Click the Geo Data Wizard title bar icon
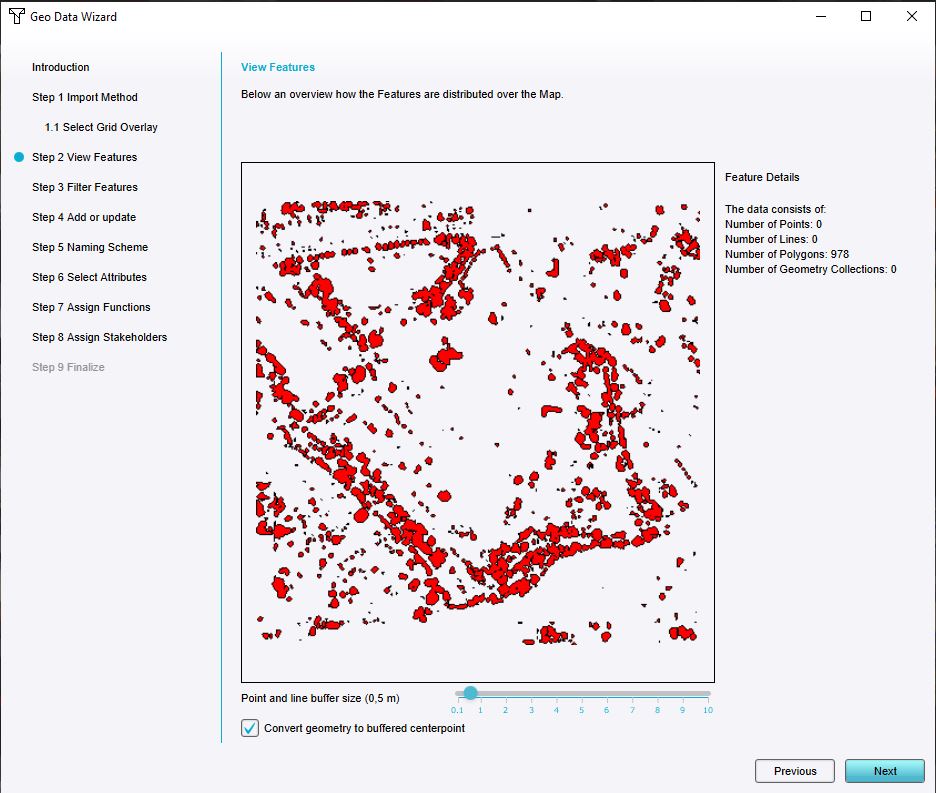Image resolution: width=936 pixels, height=793 pixels. click(15, 16)
